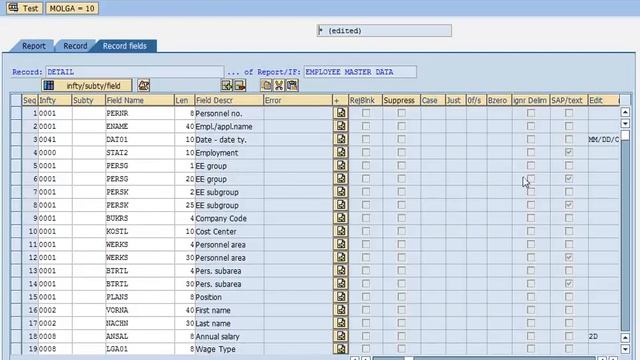Toggle Suppress checkbox for ENAME row
Viewport: 640px width, 360px height.
pyautogui.click(x=401, y=126)
